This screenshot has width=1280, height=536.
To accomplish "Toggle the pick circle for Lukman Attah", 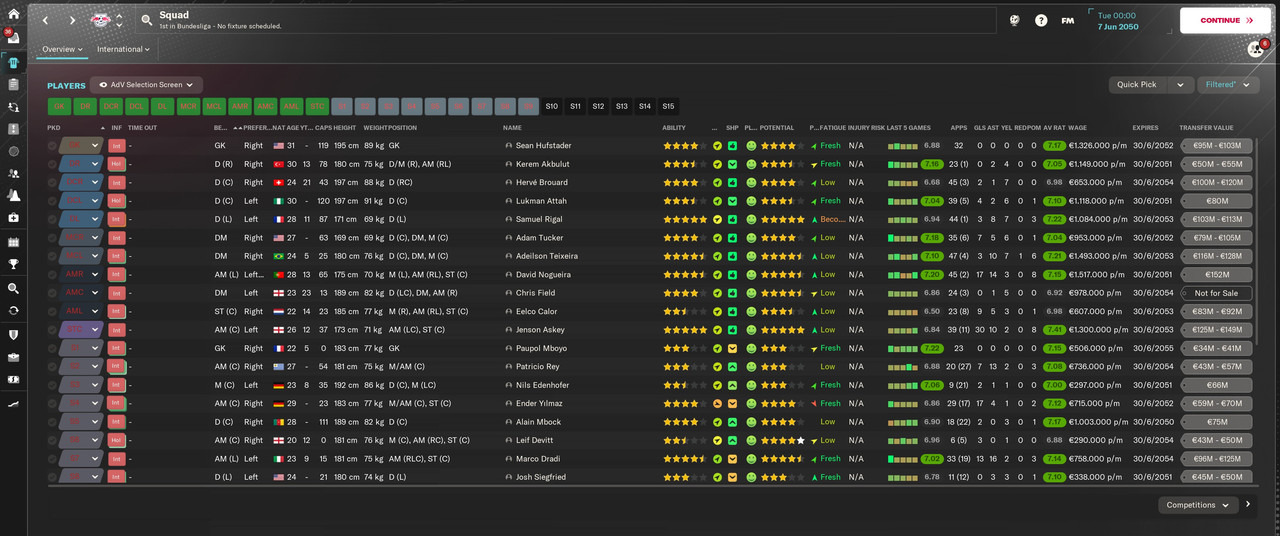I will pos(52,201).
